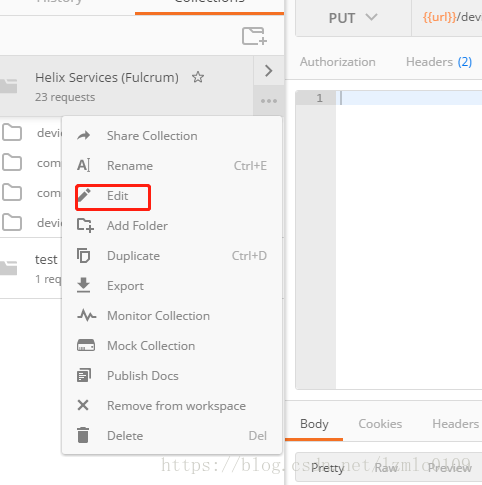The image size is (482, 485).
Task: Switch response view to Pretty
Action: 327,468
